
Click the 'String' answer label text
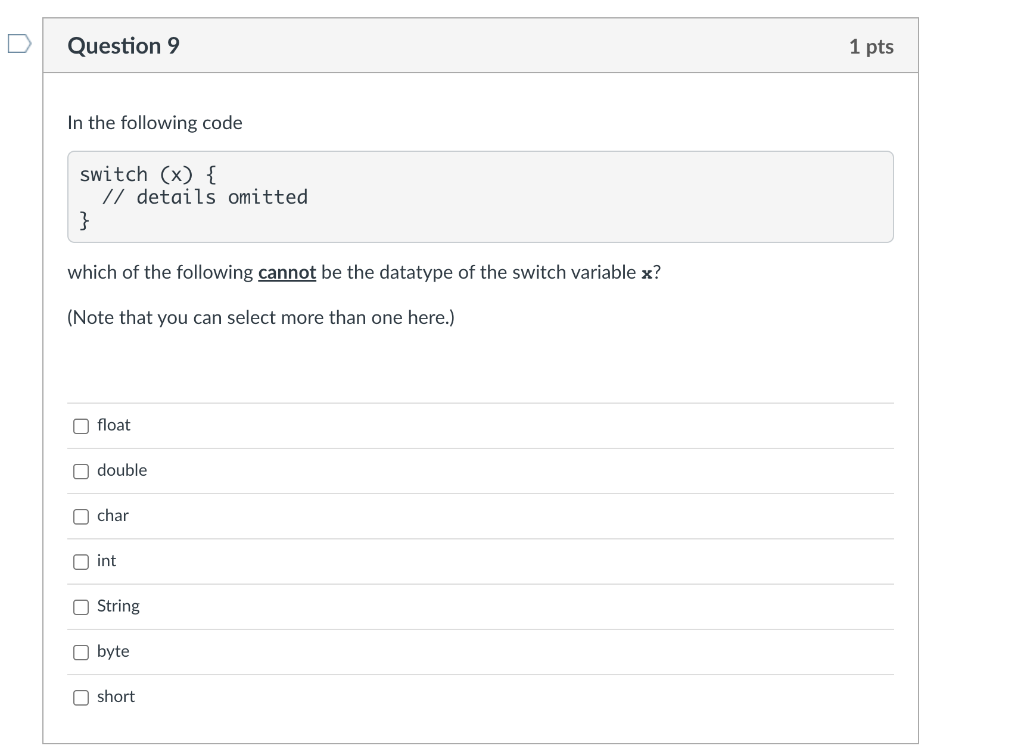pos(118,606)
